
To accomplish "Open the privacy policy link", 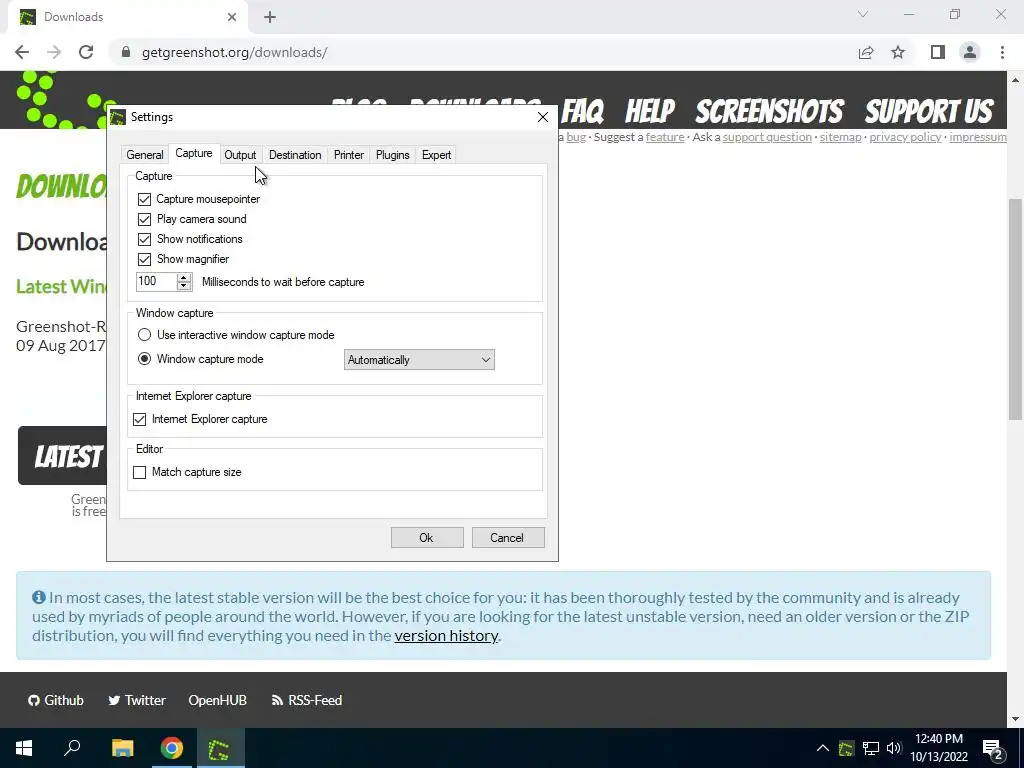I will [x=905, y=137].
